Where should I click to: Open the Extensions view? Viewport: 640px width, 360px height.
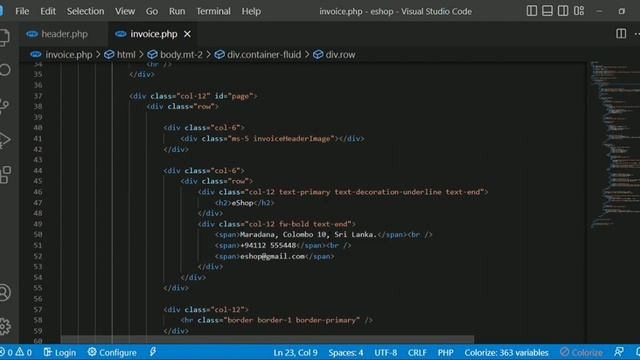tap(5, 175)
